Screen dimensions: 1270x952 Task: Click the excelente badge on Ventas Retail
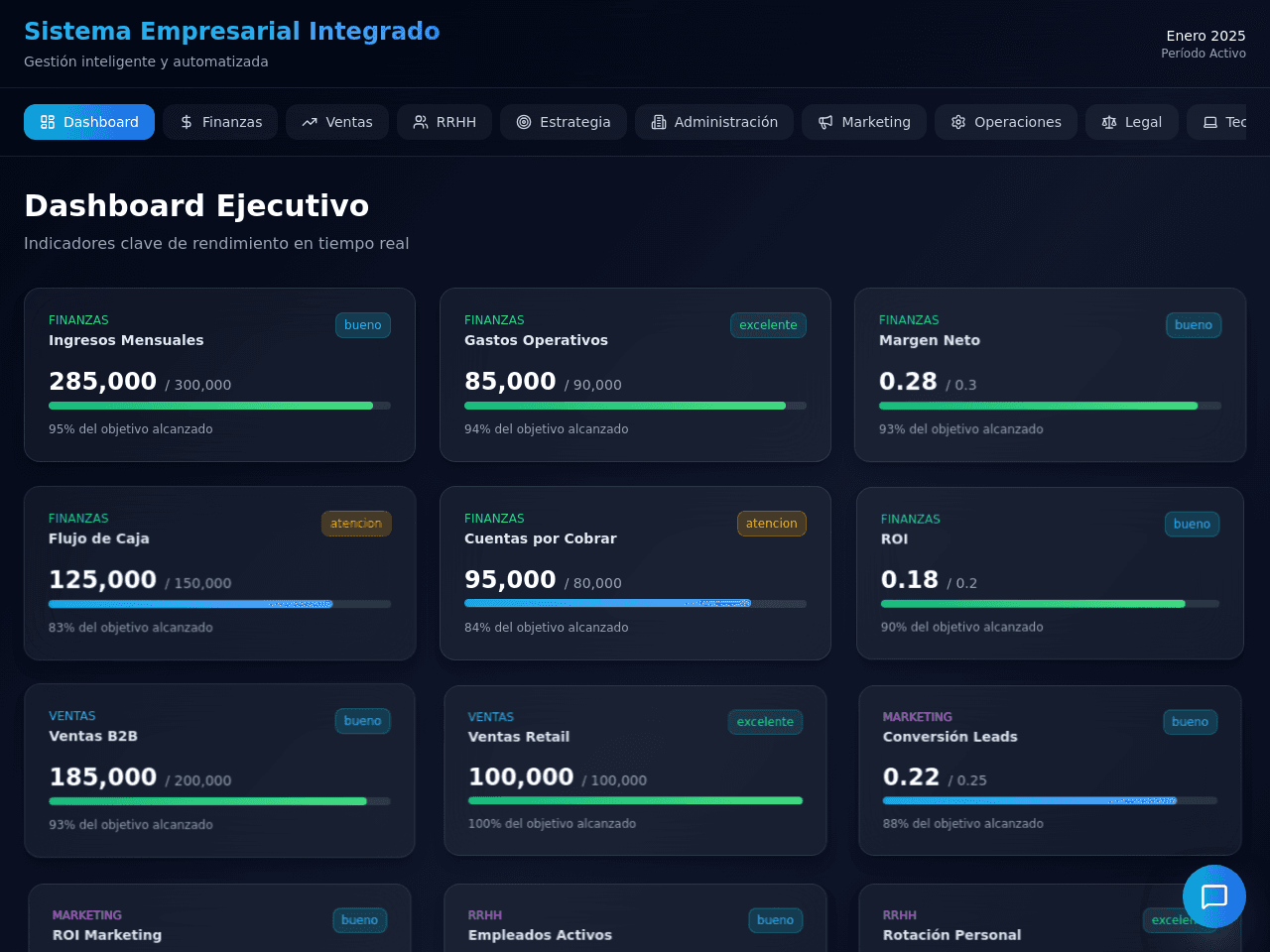point(765,722)
